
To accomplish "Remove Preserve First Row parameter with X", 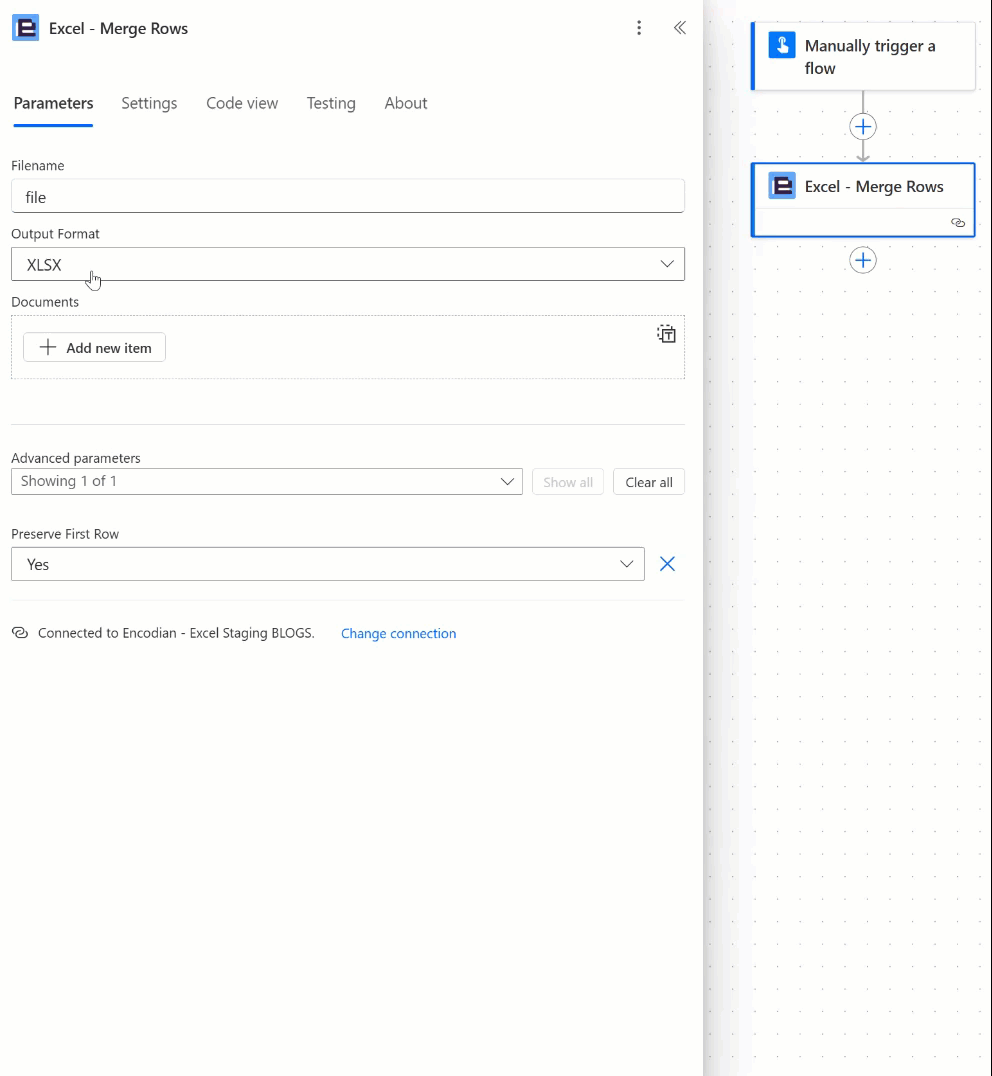I will click(x=667, y=564).
